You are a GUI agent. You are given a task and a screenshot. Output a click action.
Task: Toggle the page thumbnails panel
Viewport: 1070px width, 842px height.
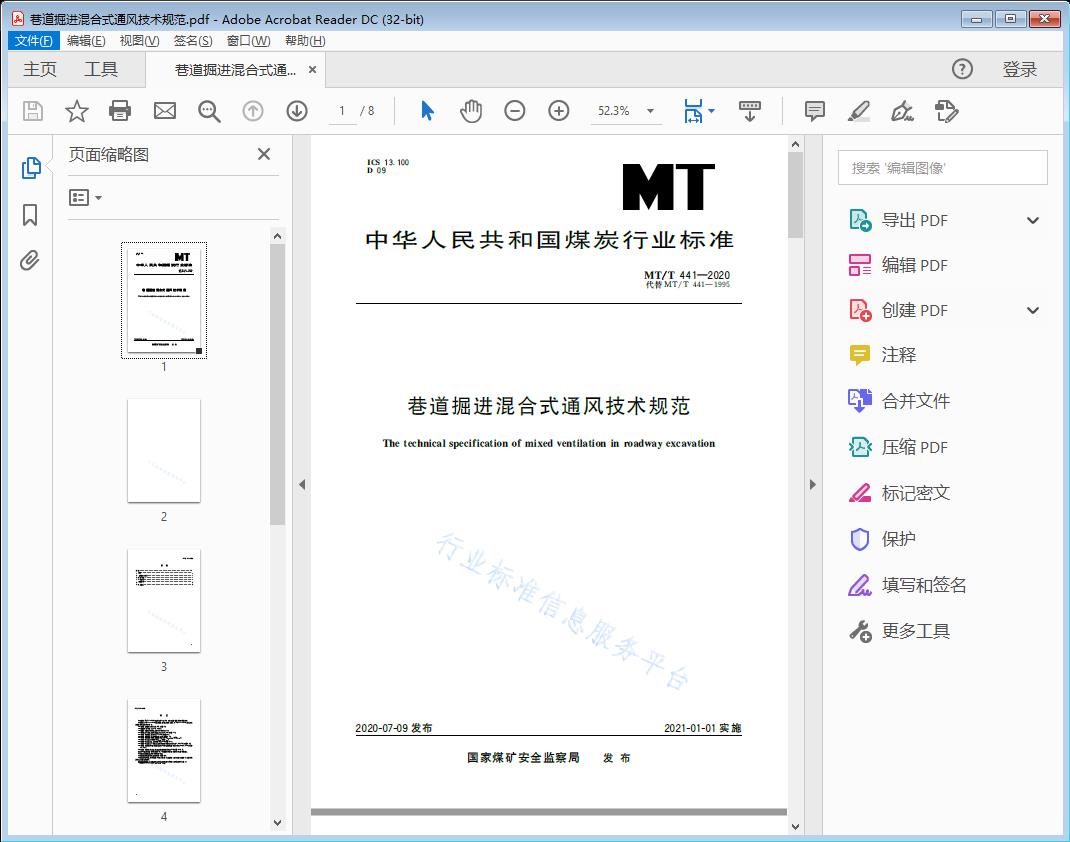click(30, 168)
